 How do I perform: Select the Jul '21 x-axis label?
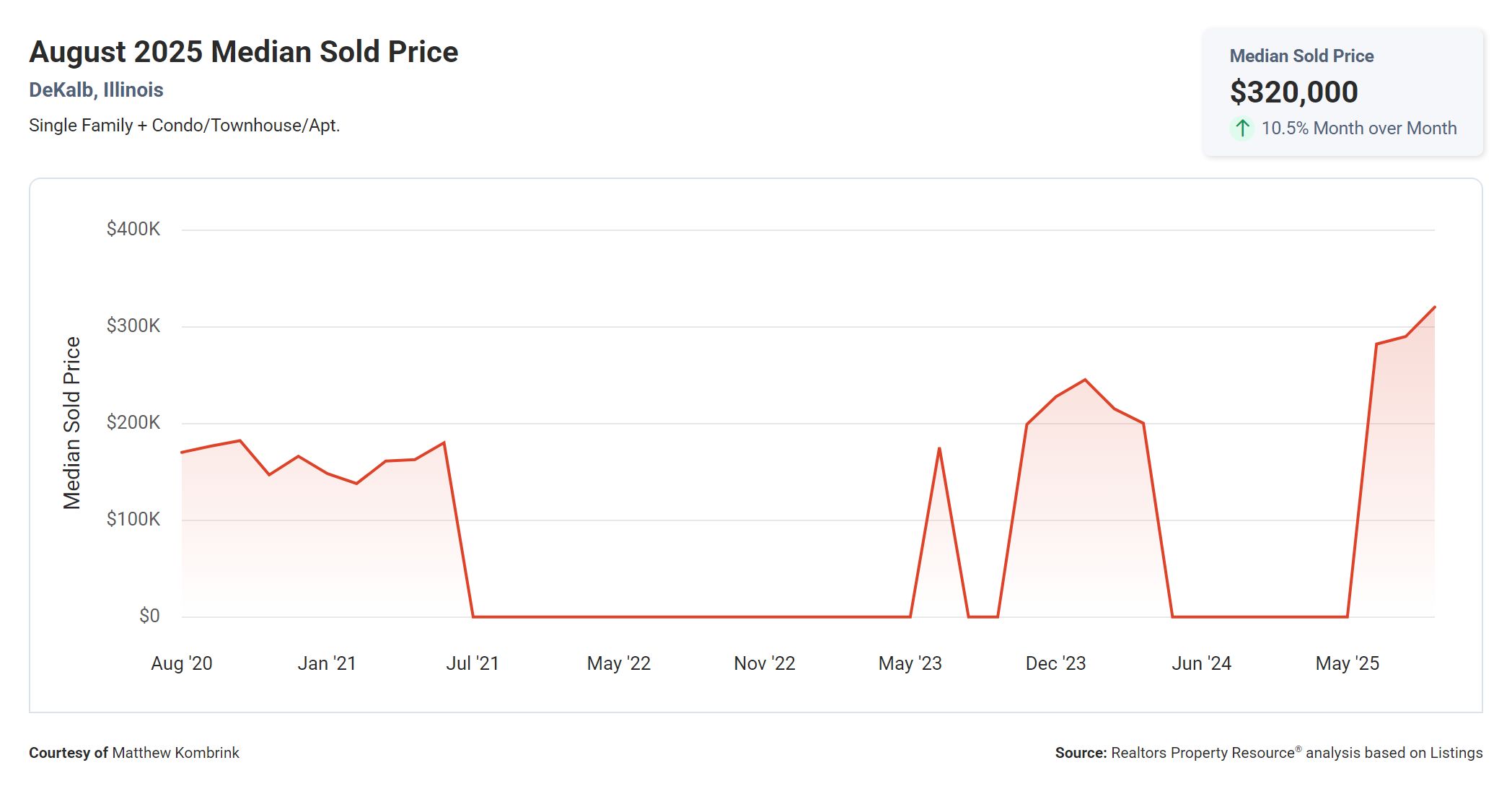pyautogui.click(x=472, y=663)
